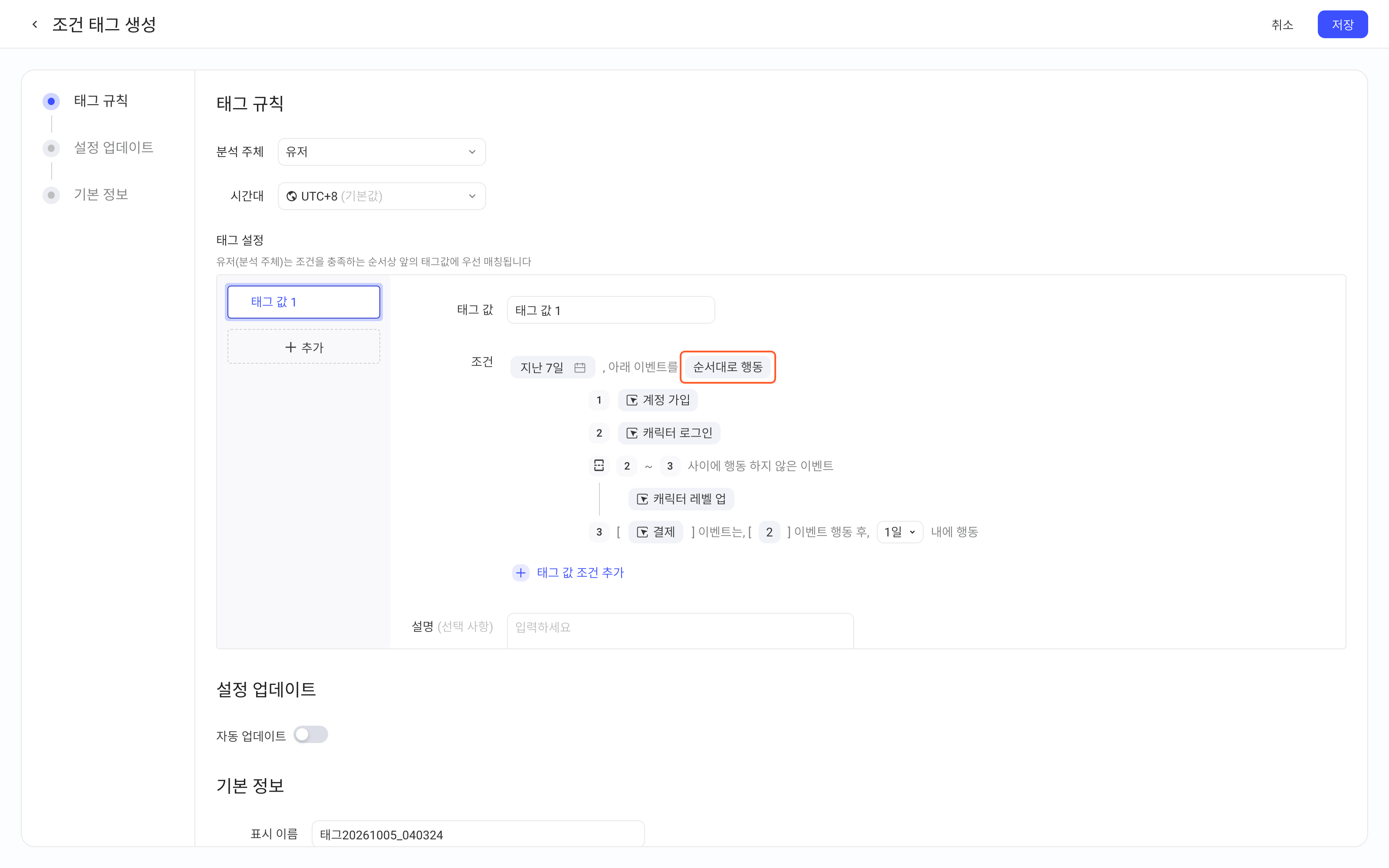Open the 1일 time window dropdown
The width and height of the screenshot is (1389, 868).
[899, 532]
